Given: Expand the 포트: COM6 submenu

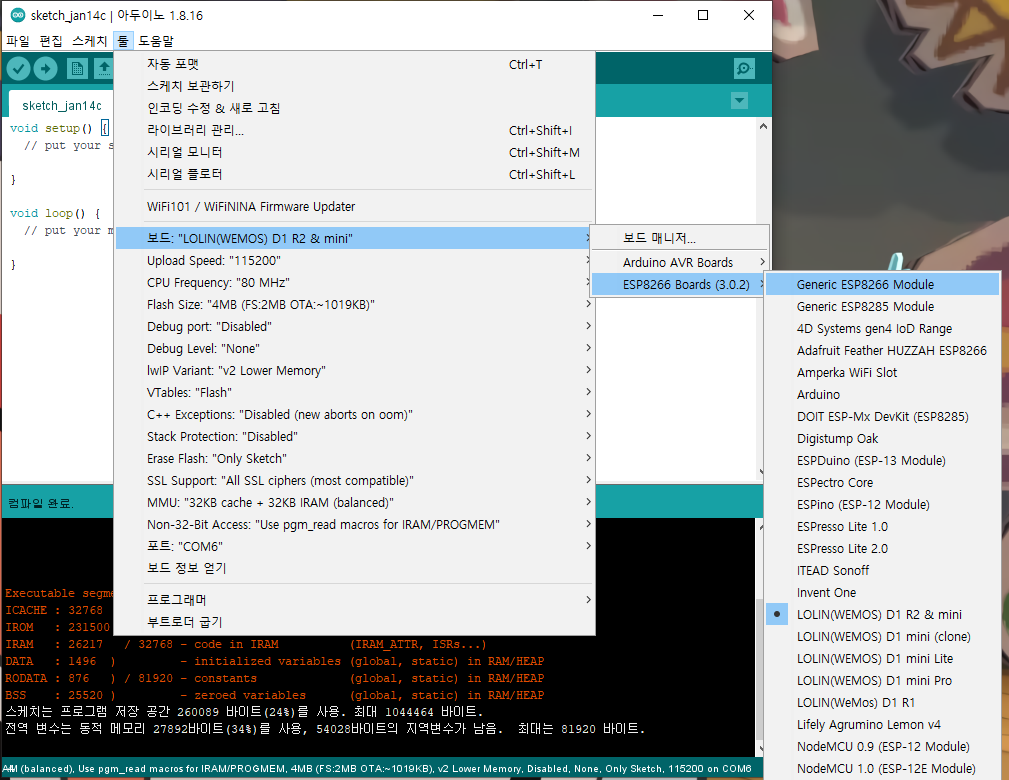Looking at the screenshot, I should click(x=355, y=546).
